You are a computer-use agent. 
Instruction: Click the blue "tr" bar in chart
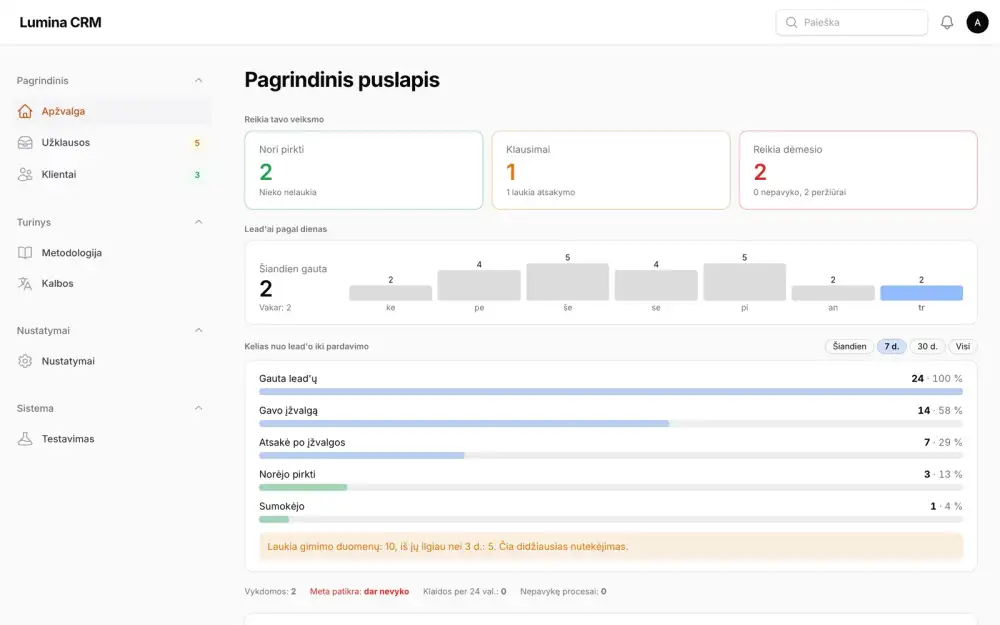[x=922, y=293]
